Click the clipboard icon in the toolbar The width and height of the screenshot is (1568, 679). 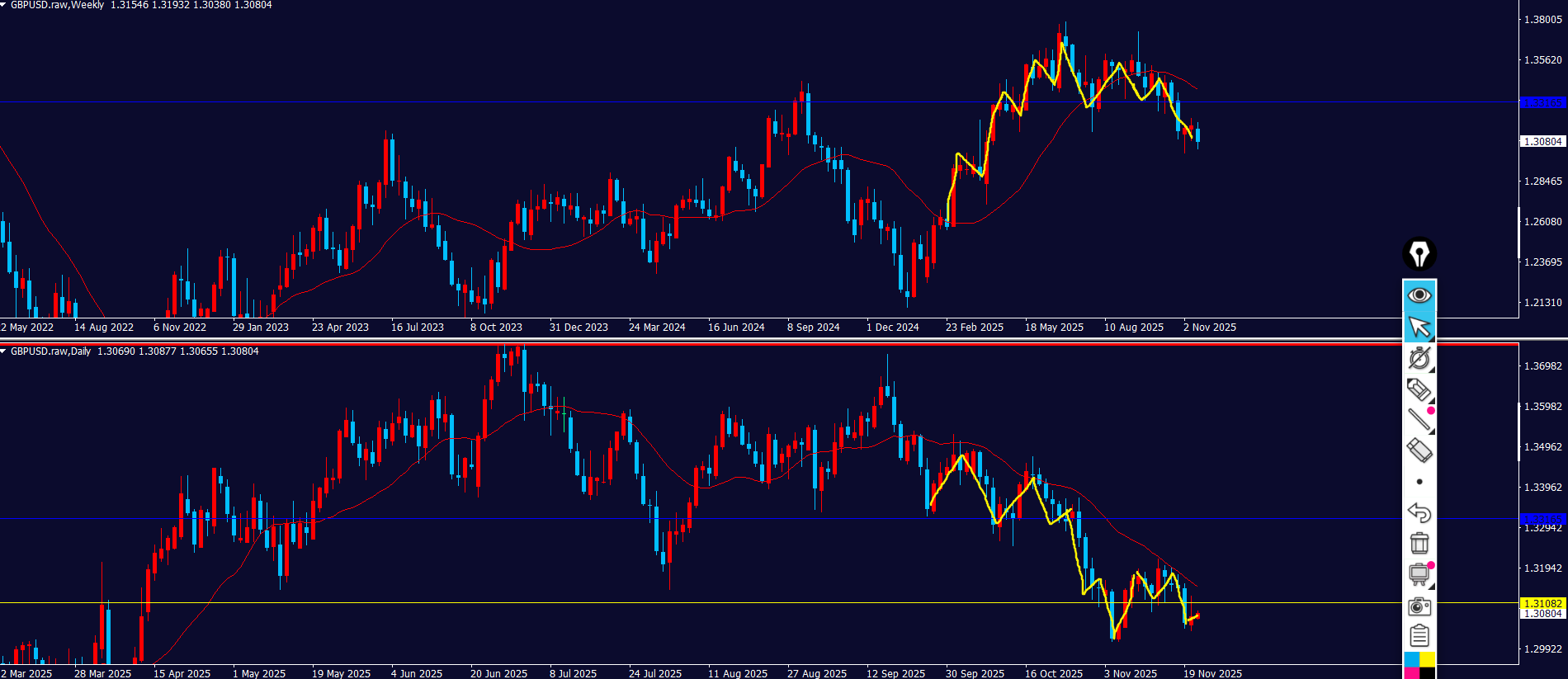point(1419,636)
